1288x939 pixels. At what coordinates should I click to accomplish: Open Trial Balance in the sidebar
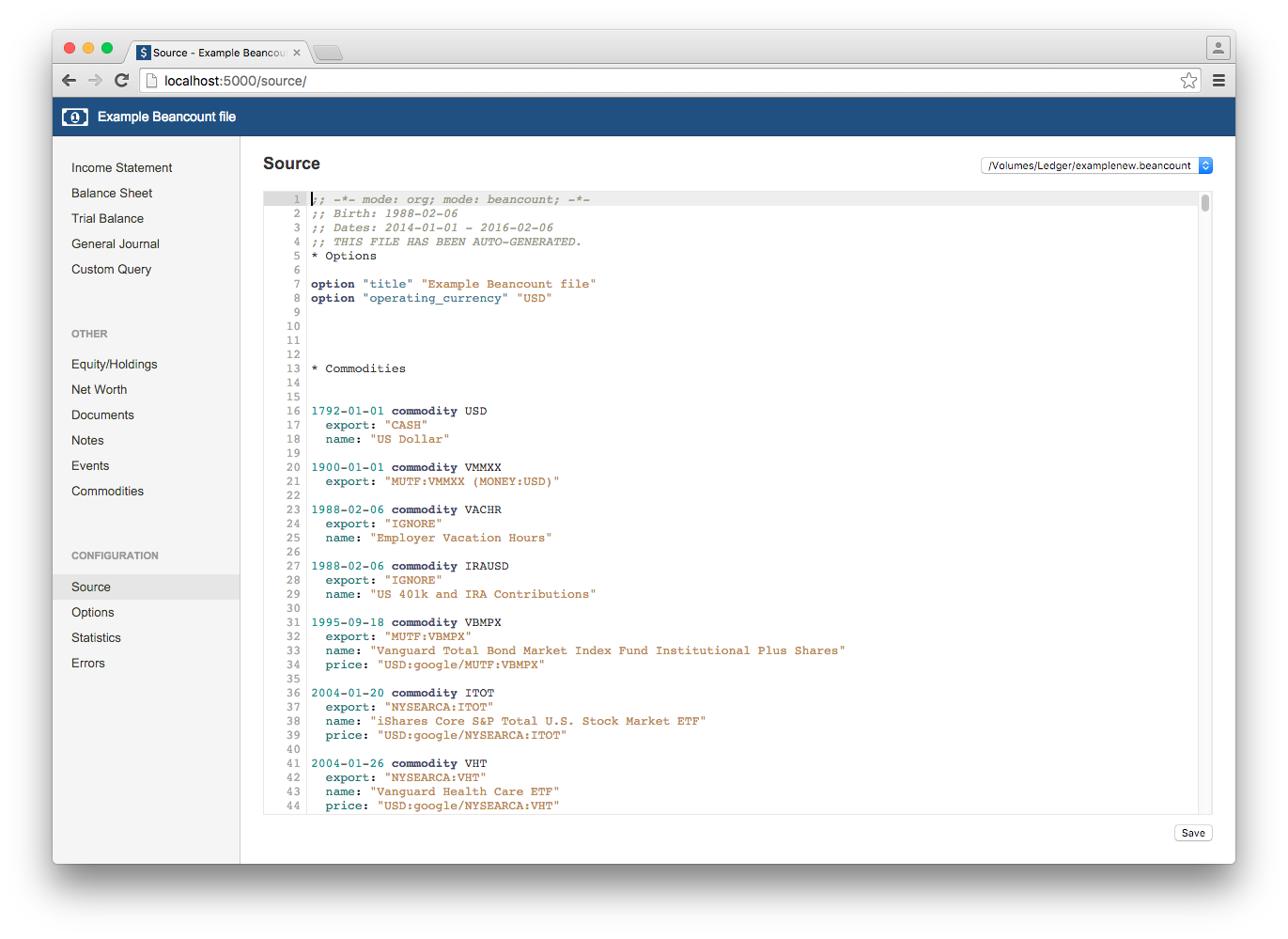point(107,218)
